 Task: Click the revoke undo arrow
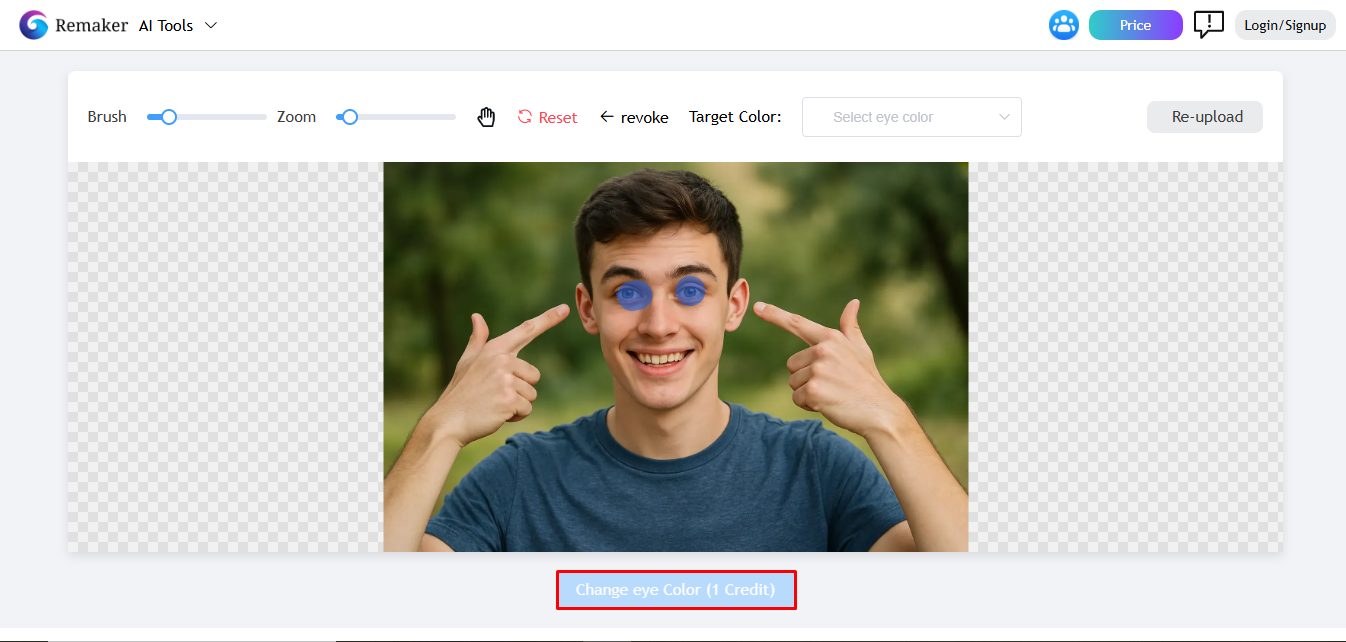pyautogui.click(x=607, y=116)
